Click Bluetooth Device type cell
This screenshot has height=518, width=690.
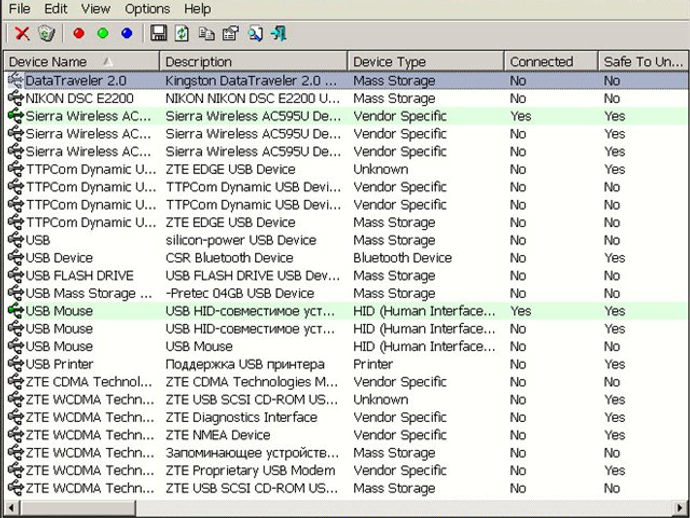(x=402, y=258)
